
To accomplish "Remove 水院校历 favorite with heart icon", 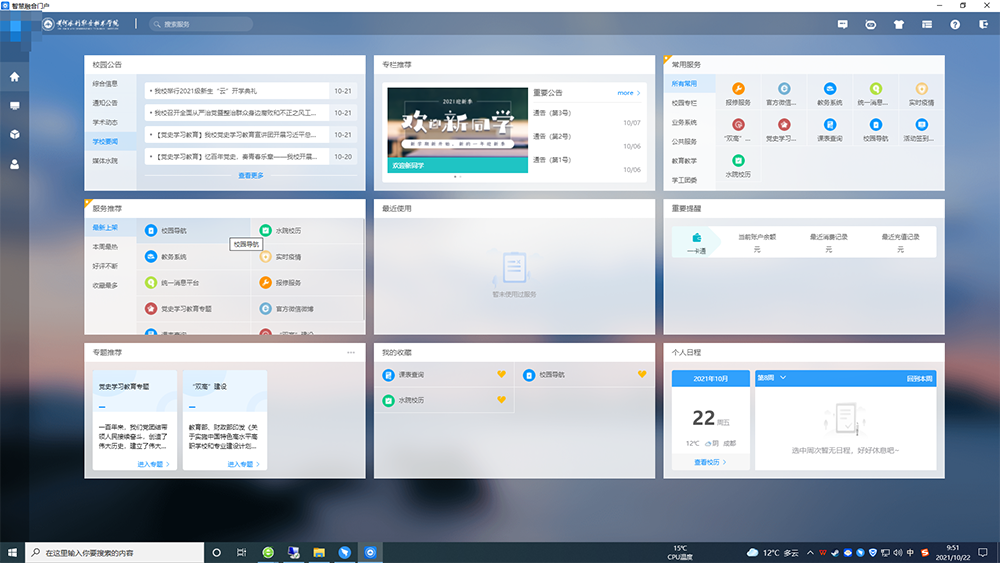I will click(x=502, y=400).
